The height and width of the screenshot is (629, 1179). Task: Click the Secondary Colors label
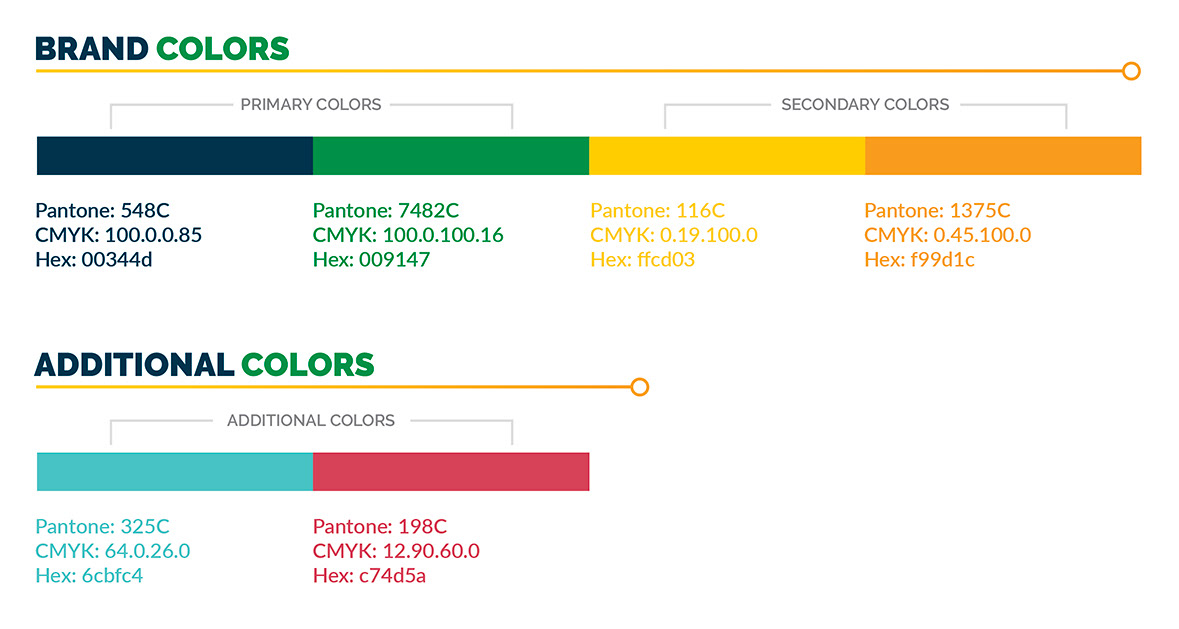click(x=865, y=104)
